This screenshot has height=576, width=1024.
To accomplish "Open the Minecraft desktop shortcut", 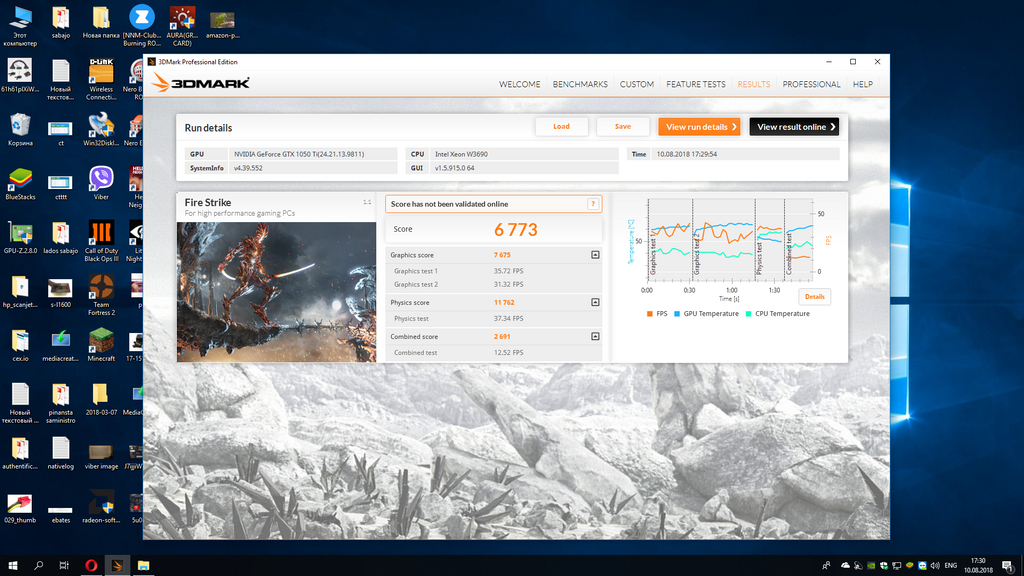I will 101,343.
